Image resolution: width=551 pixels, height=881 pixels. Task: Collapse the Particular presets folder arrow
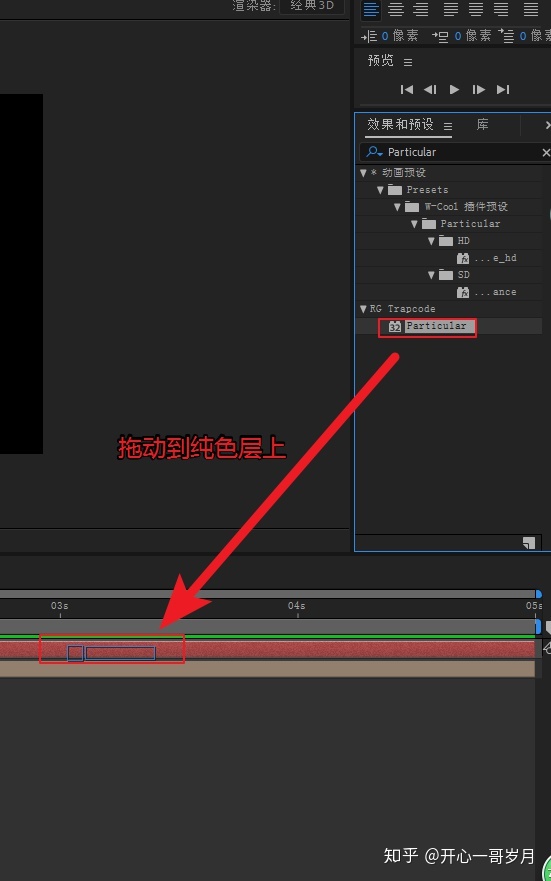[x=415, y=224]
